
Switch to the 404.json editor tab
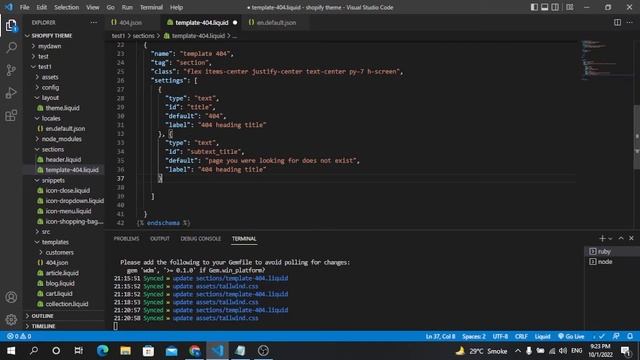coord(131,22)
